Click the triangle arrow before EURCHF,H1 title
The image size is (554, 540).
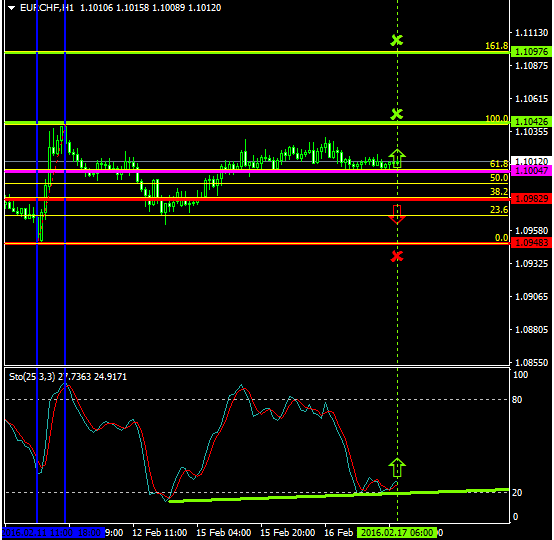[12, 8]
